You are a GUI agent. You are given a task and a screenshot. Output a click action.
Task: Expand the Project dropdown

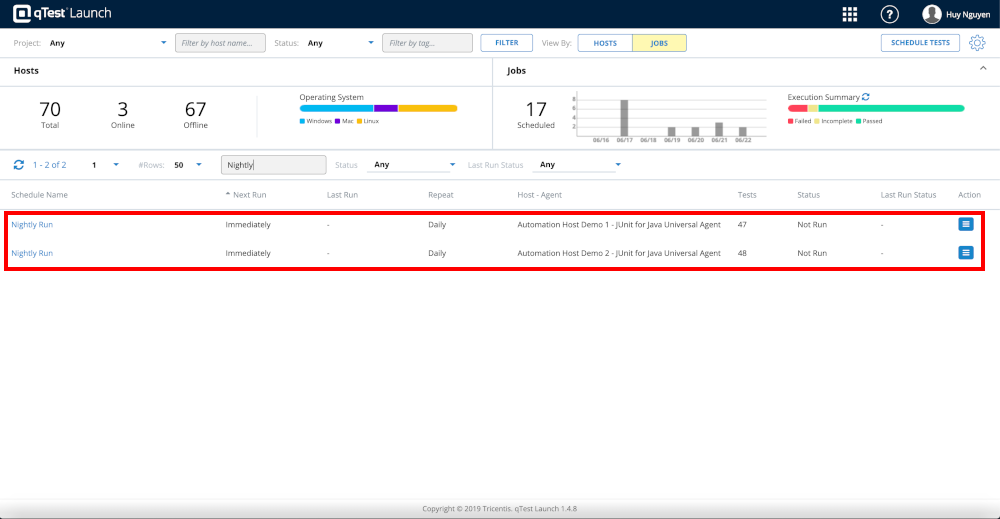pyautogui.click(x=164, y=43)
